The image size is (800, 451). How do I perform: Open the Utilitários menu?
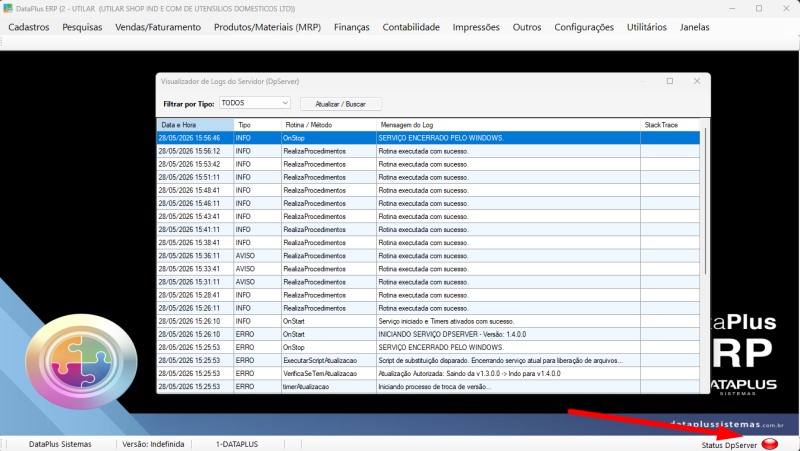click(x=647, y=27)
